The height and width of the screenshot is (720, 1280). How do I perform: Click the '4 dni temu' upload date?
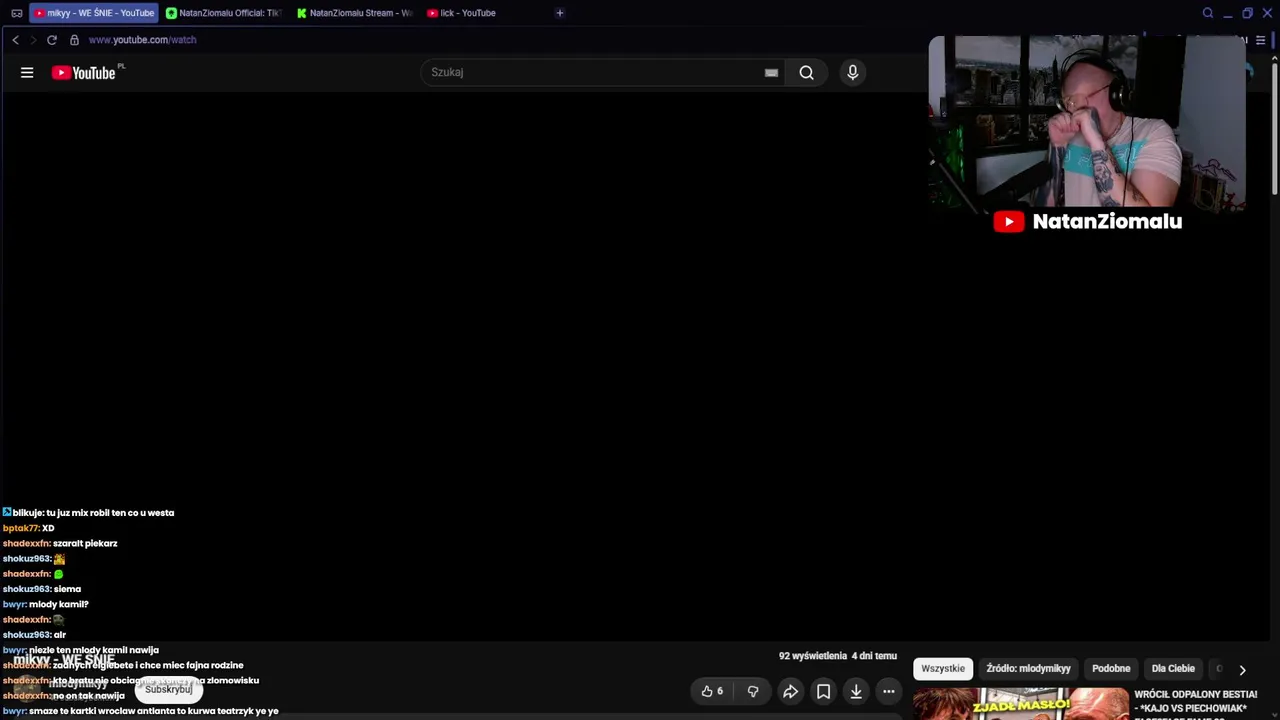[x=874, y=656]
